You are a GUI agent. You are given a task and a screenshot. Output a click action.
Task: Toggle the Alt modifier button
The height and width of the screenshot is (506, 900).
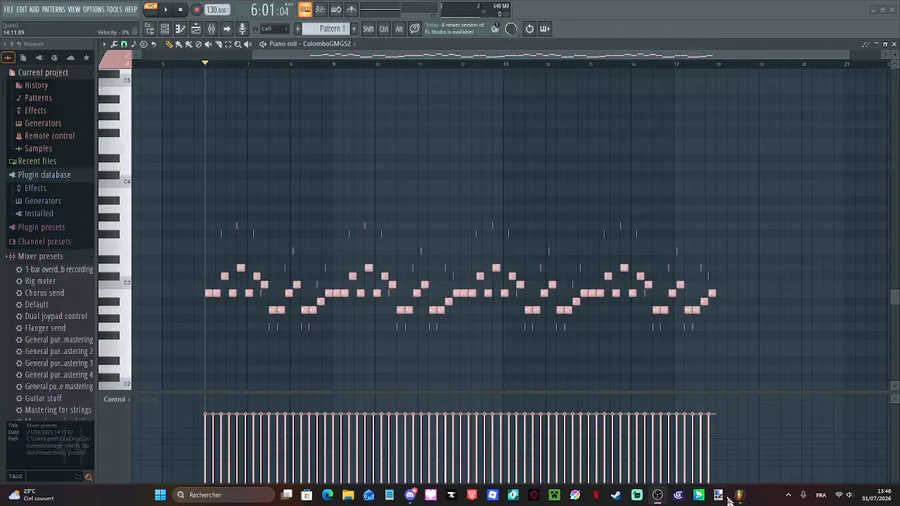click(x=399, y=29)
